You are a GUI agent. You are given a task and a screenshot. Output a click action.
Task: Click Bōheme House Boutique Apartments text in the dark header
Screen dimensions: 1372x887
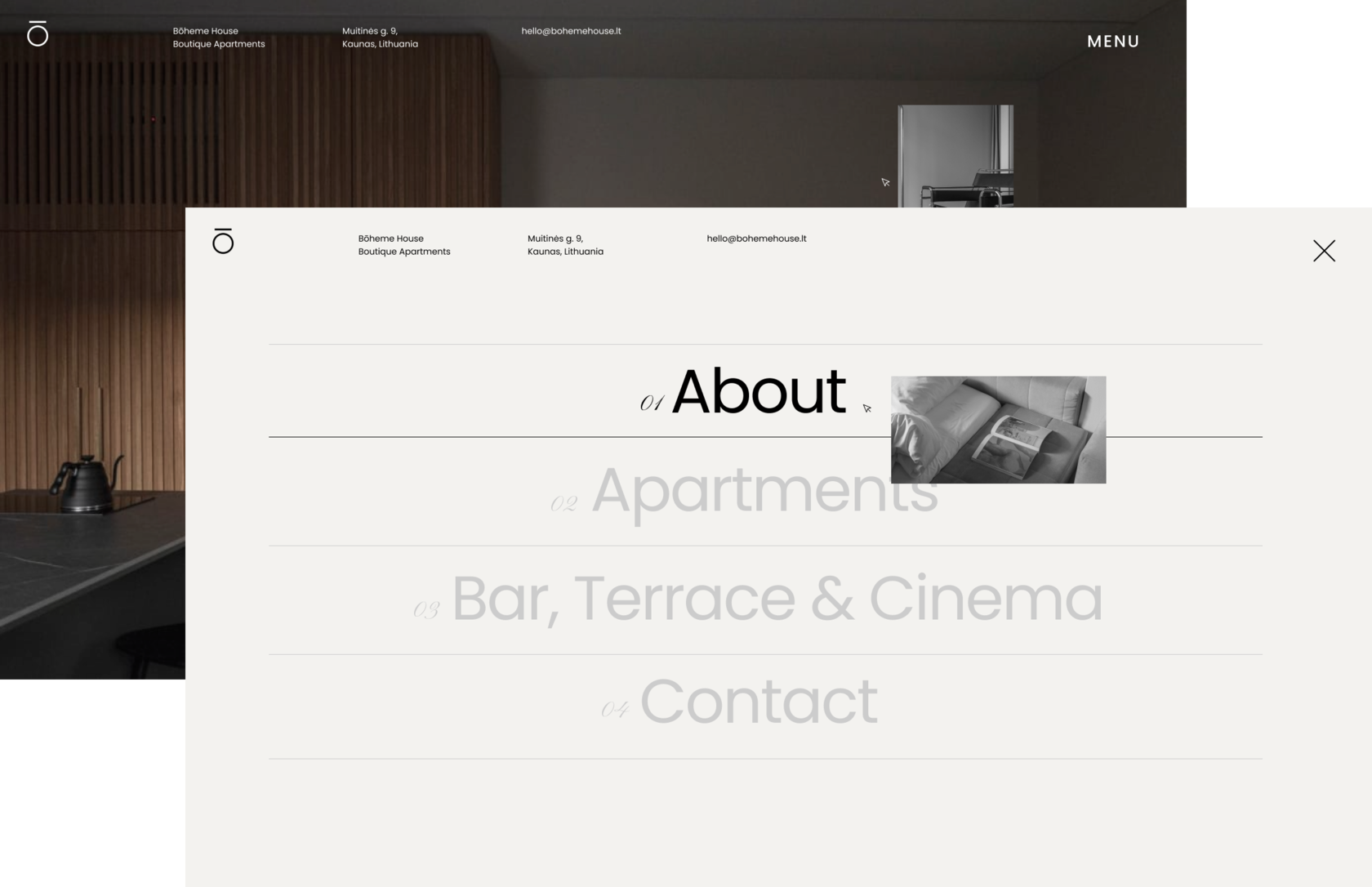pos(219,38)
